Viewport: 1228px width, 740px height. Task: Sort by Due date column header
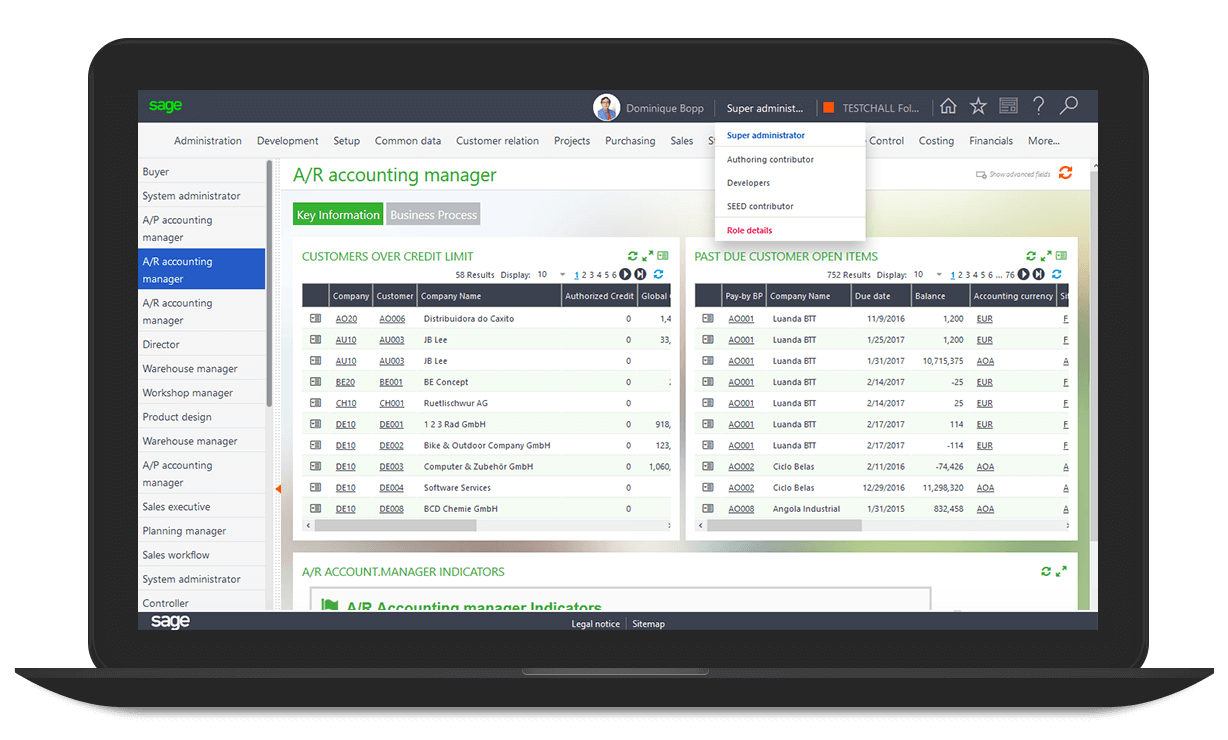[x=880, y=296]
